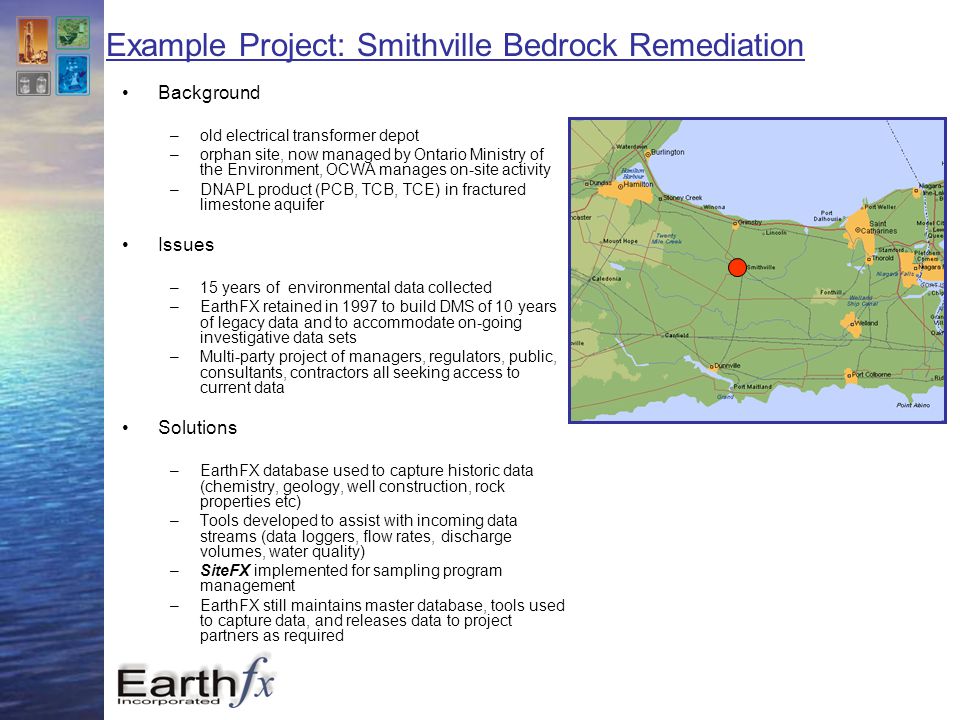Viewport: 960px width, 720px height.
Task: Click the Canfield label on the map
Action: pyautogui.click(x=677, y=336)
